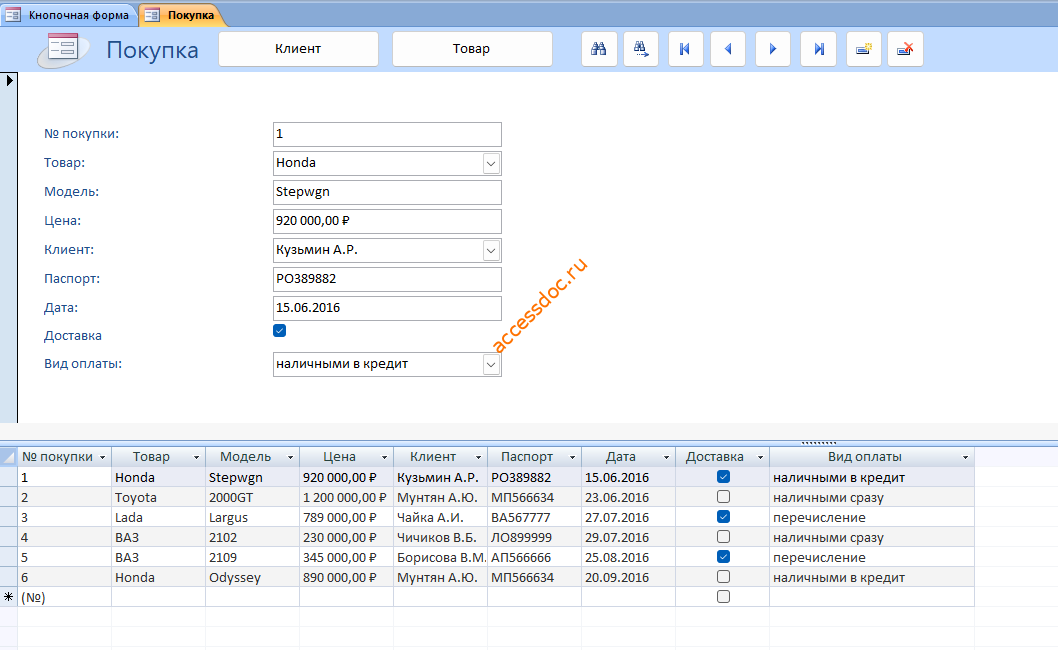Toggle the Доставка checkbox in the form

(279, 331)
